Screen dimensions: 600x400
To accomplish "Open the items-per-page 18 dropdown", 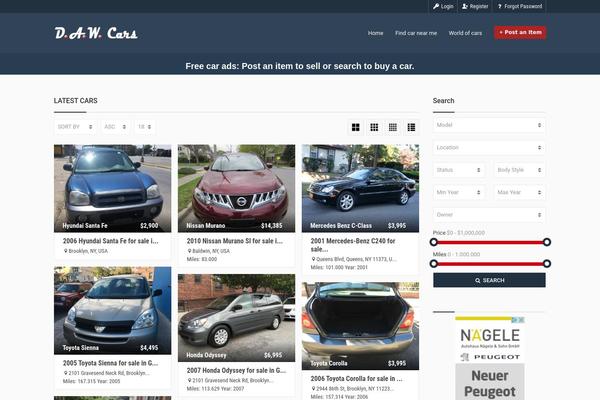I will [145, 127].
